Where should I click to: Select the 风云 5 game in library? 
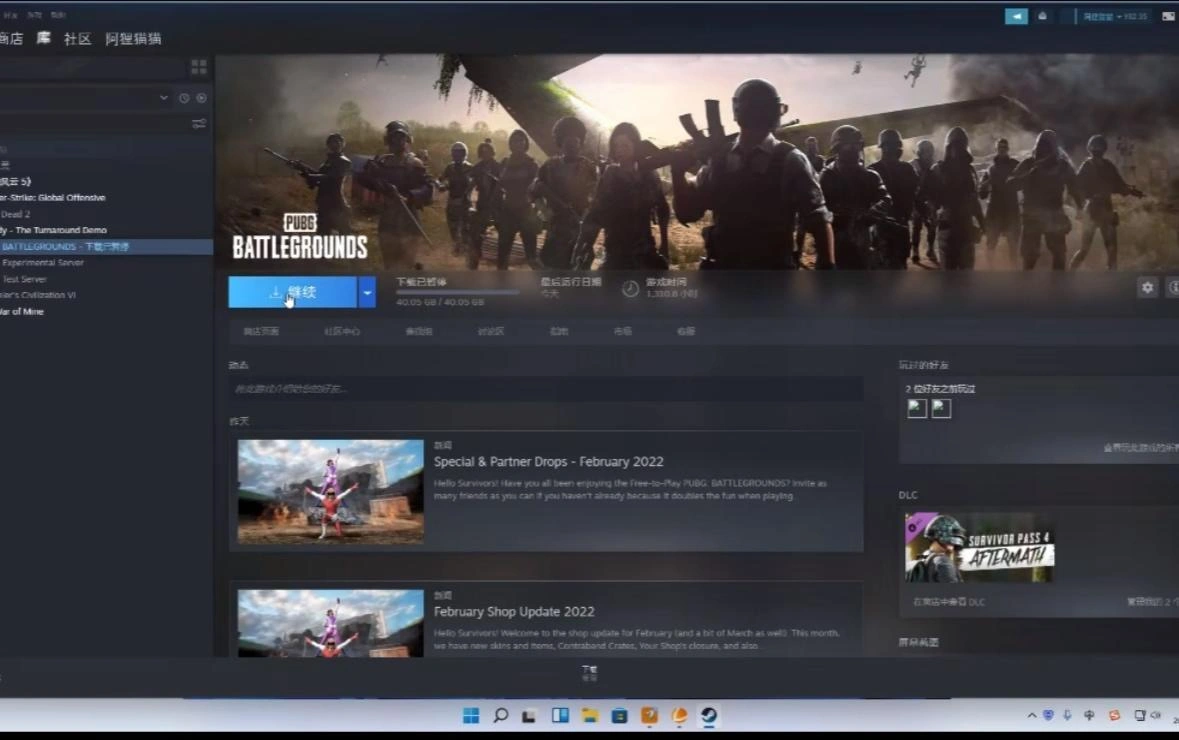(x=15, y=181)
